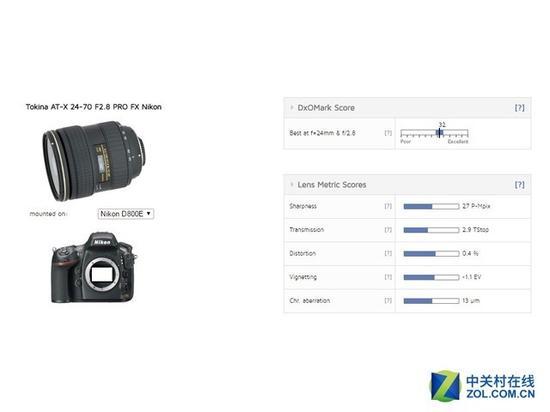Screen dimensions: 550x412
Task: Click the Distortion 0.4 % bar
Action: pos(431,254)
